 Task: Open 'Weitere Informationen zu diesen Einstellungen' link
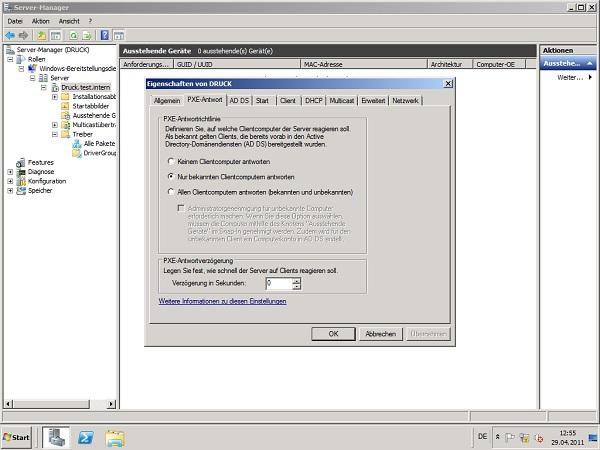tap(222, 301)
